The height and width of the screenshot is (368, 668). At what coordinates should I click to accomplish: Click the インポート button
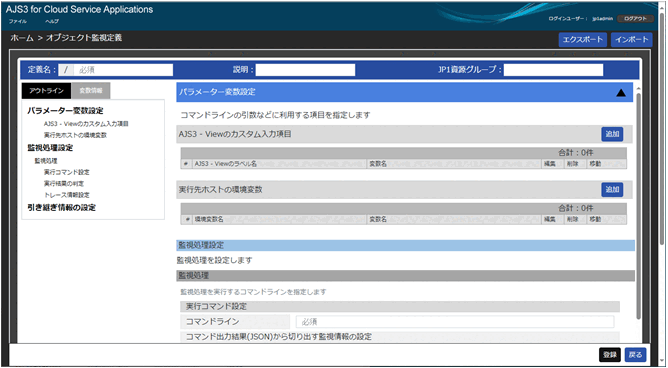(631, 40)
